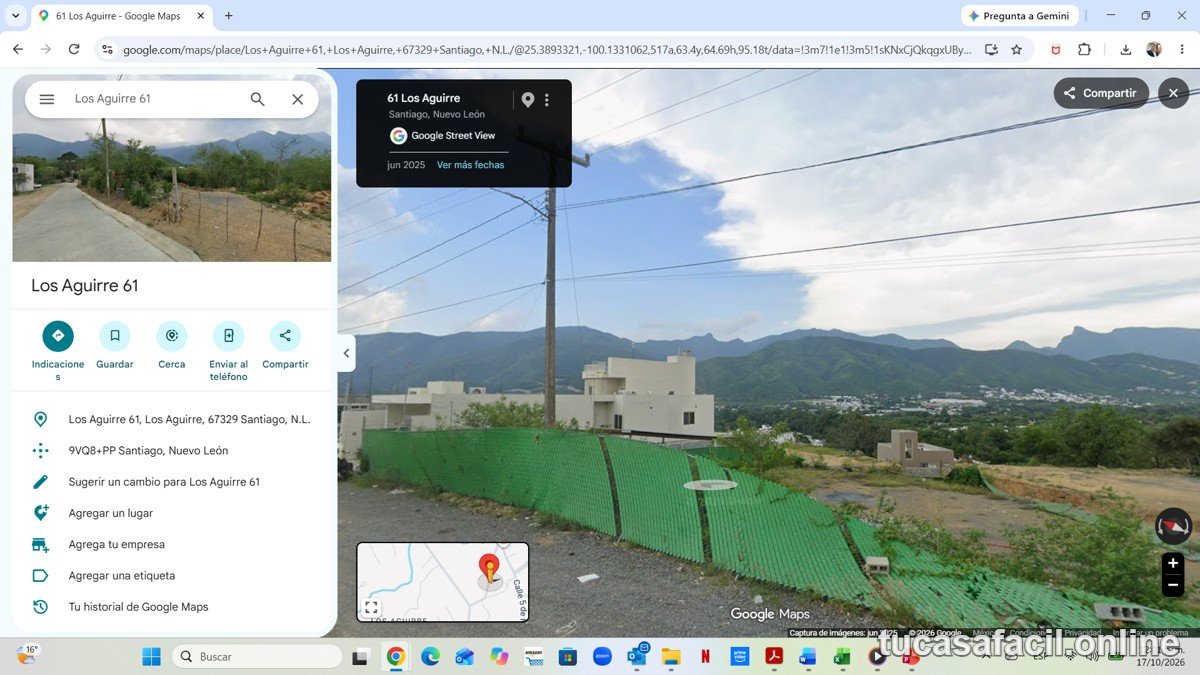The image size is (1200, 675).
Task: Open the mini map thumbnail
Action: (x=443, y=582)
